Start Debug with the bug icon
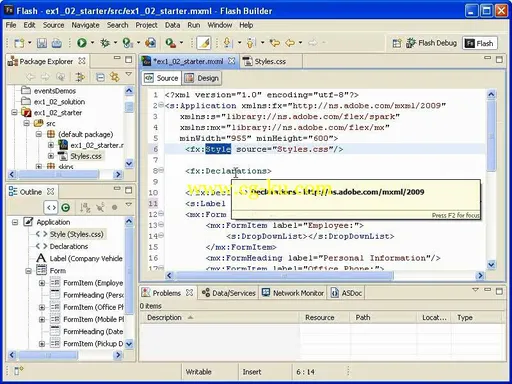Screen dimensions: 512x384 (x=105, y=43)
